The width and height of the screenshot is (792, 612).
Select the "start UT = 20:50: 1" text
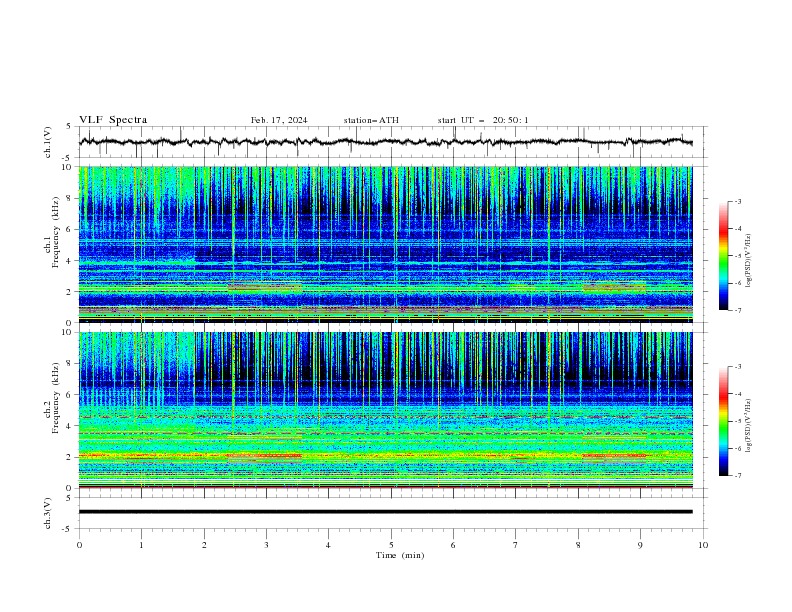(483, 120)
